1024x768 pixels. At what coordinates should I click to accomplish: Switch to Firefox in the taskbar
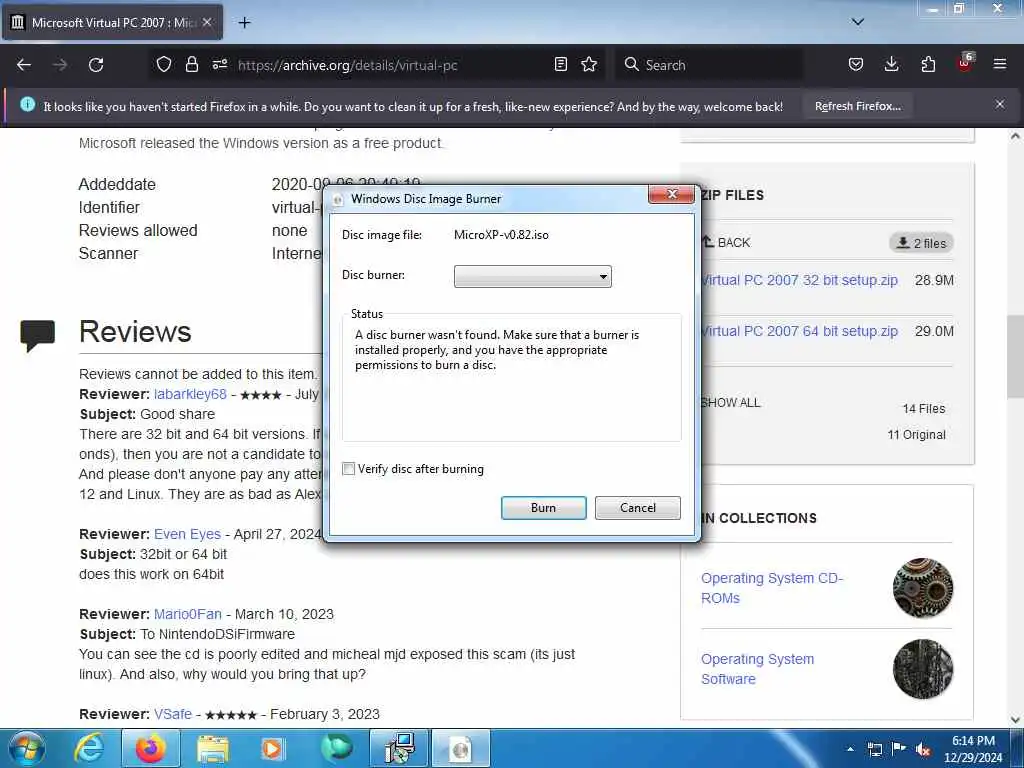(150, 748)
